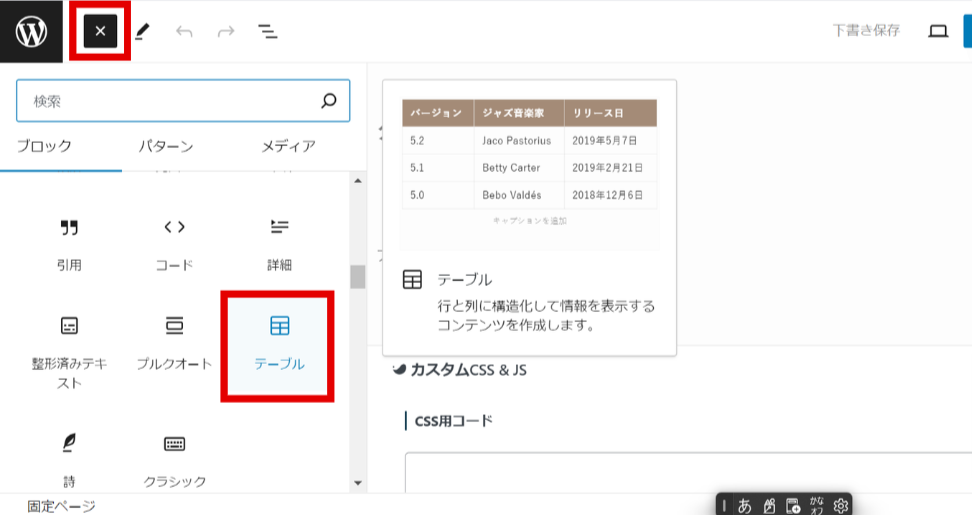
Task: Click the バージョン header in preview table
Action: (438, 113)
